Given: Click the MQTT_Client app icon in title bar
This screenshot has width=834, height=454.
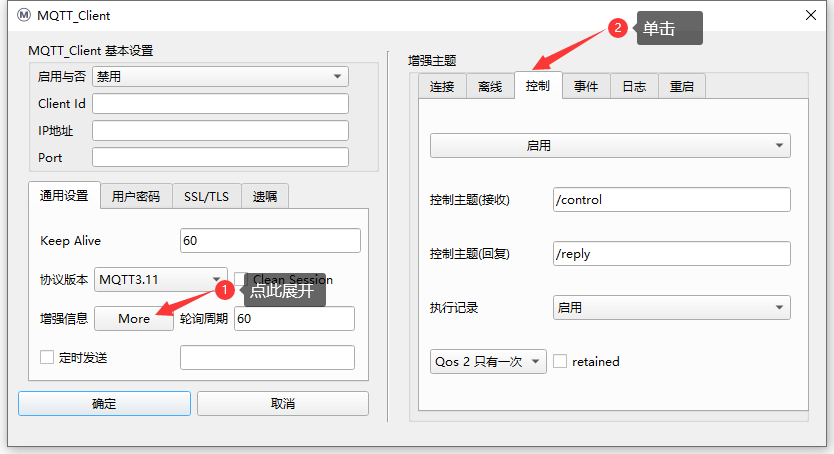Looking at the screenshot, I should 24,15.
